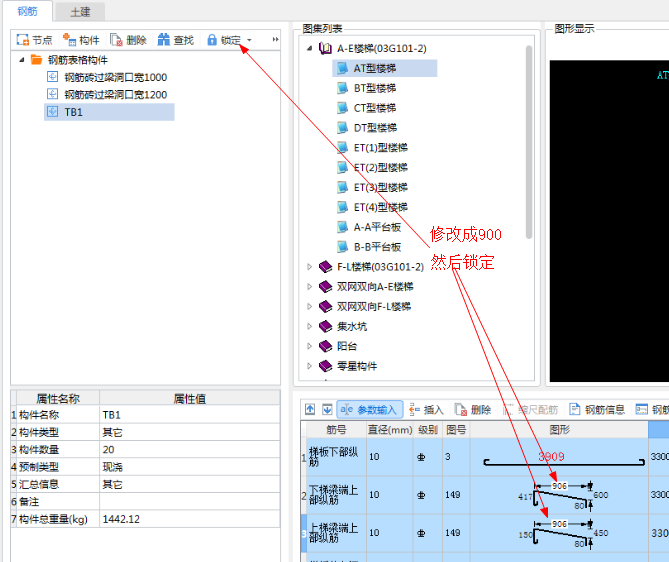The image size is (669, 562).
Task: Click the purple book icon of 阳台
Action: [326, 346]
